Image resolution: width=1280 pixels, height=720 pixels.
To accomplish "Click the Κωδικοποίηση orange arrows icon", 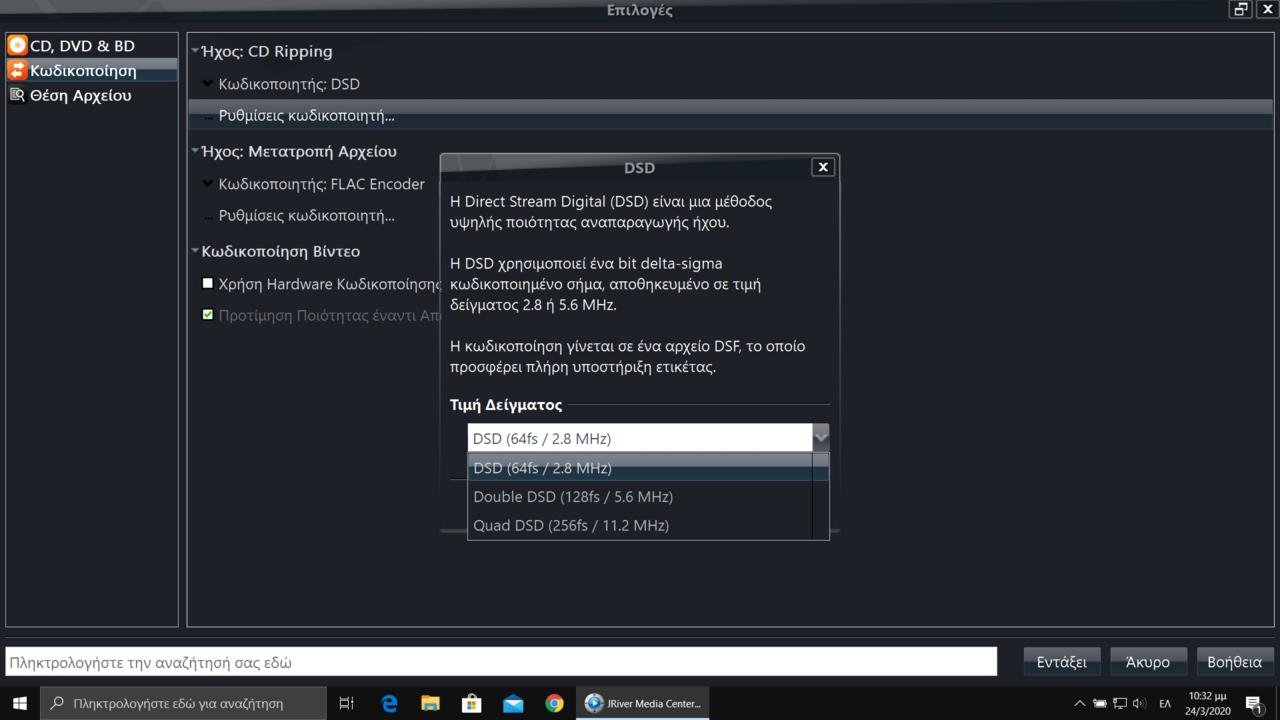I will click(x=17, y=71).
